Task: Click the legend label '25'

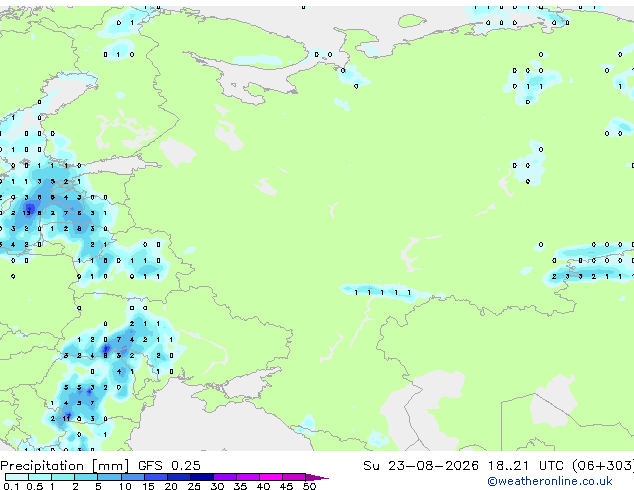Action: click(194, 486)
